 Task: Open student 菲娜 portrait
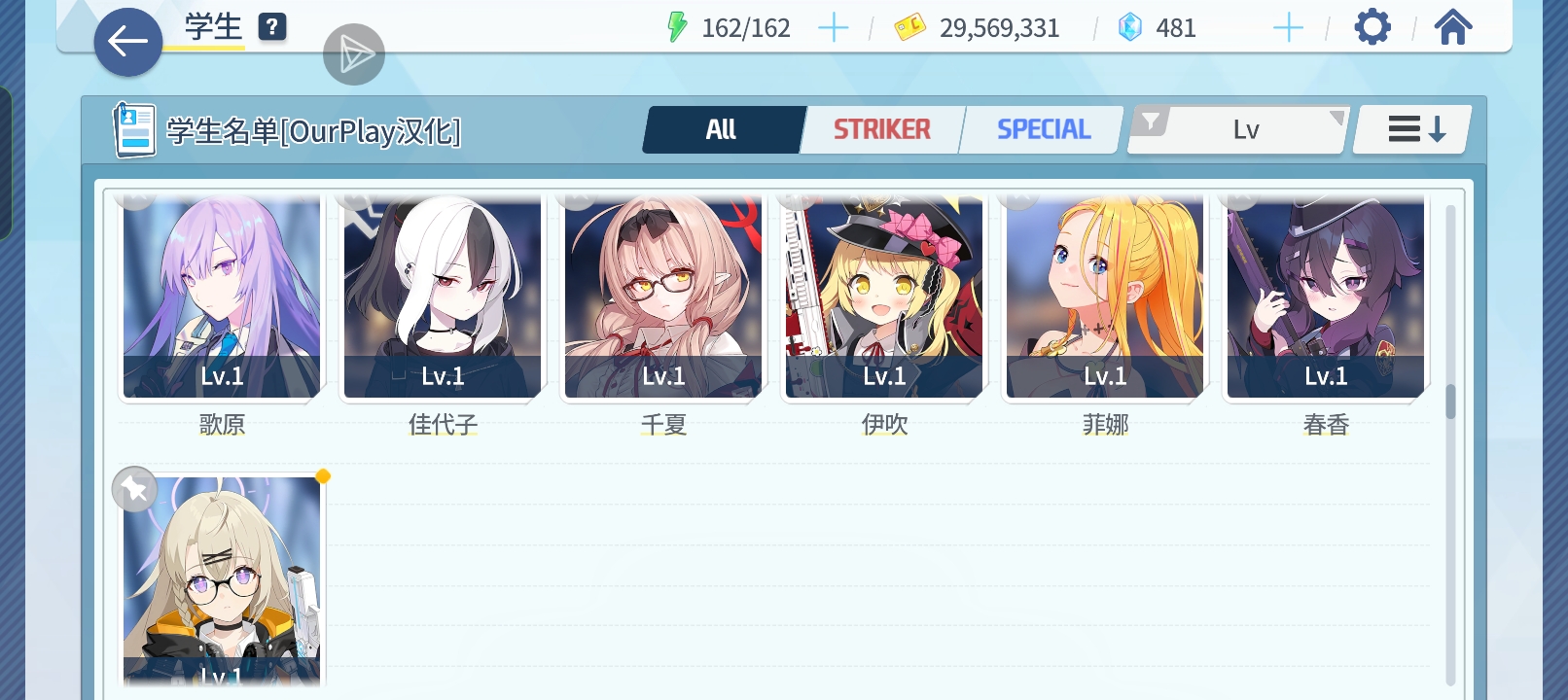[1105, 296]
